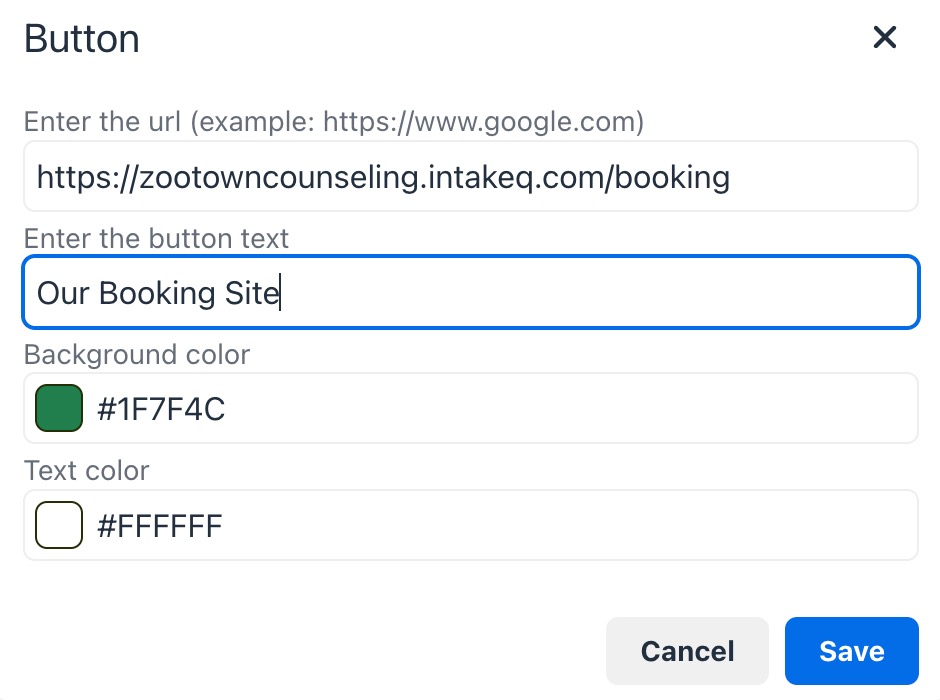This screenshot has height=700, width=940.
Task: Select the #FFFFFF text color hex value
Action: point(160,526)
